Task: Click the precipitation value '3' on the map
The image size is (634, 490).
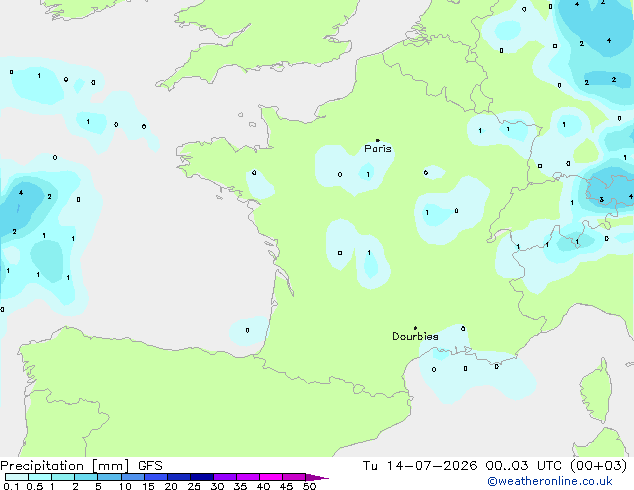Action: [601, 199]
